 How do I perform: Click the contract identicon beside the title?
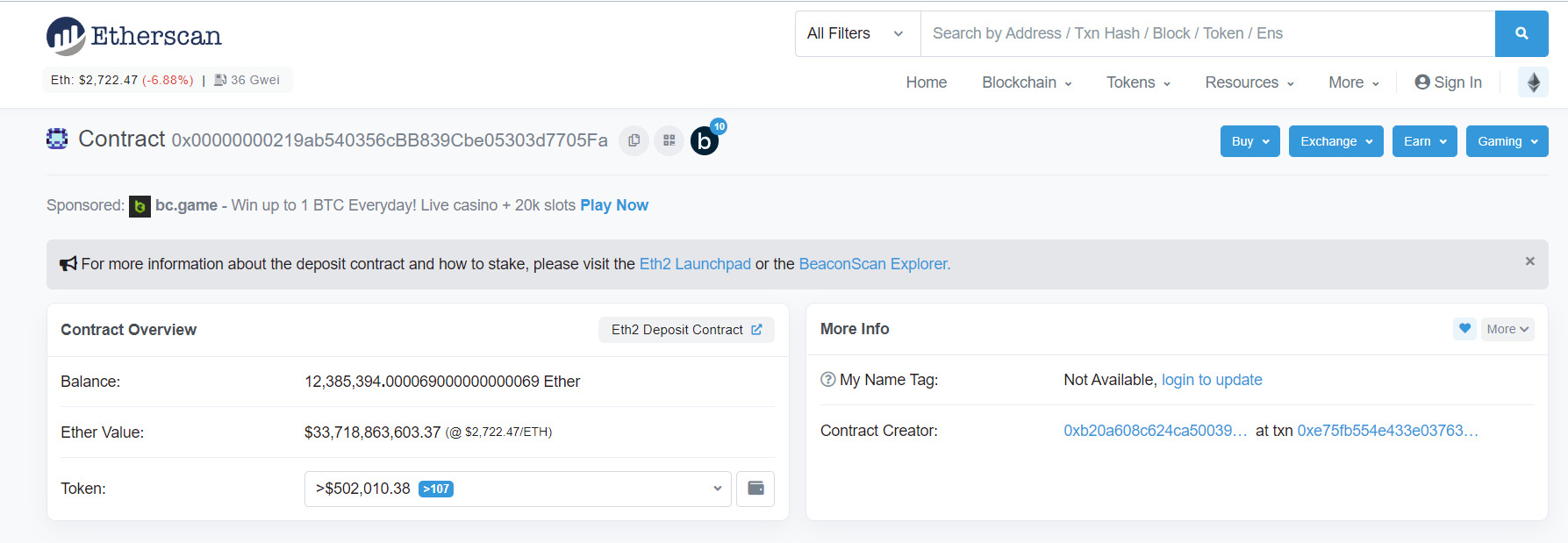pos(57,139)
